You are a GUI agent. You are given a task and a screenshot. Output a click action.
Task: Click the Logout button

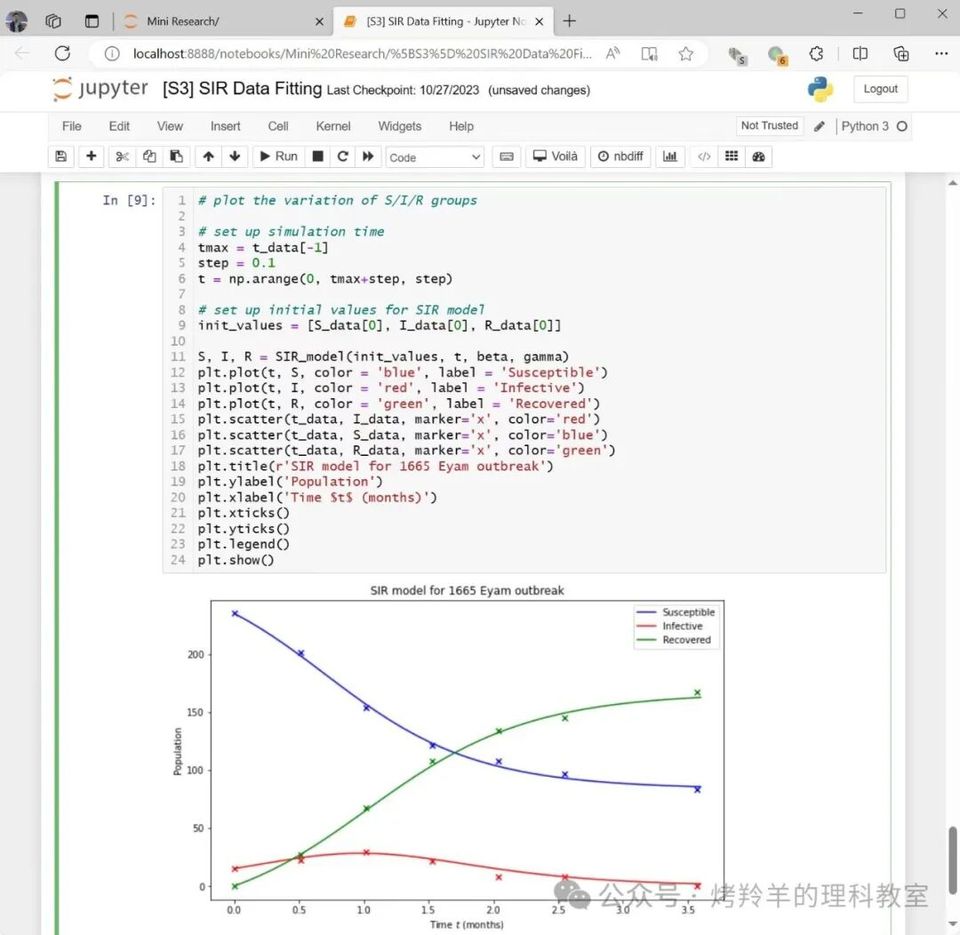[x=880, y=89]
